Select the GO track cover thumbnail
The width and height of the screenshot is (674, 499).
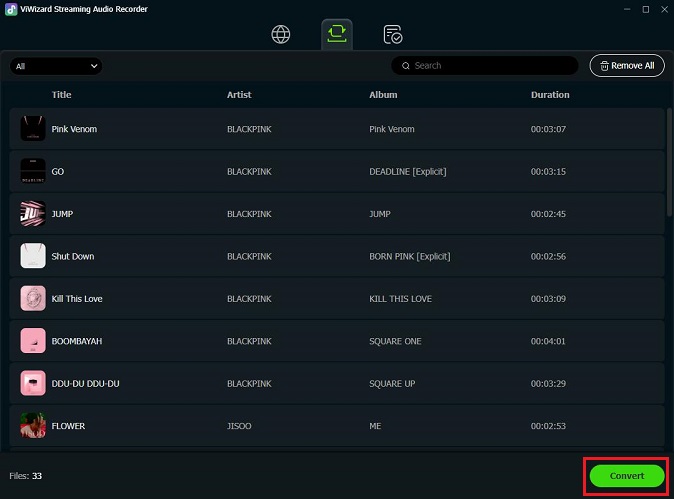(x=33, y=171)
